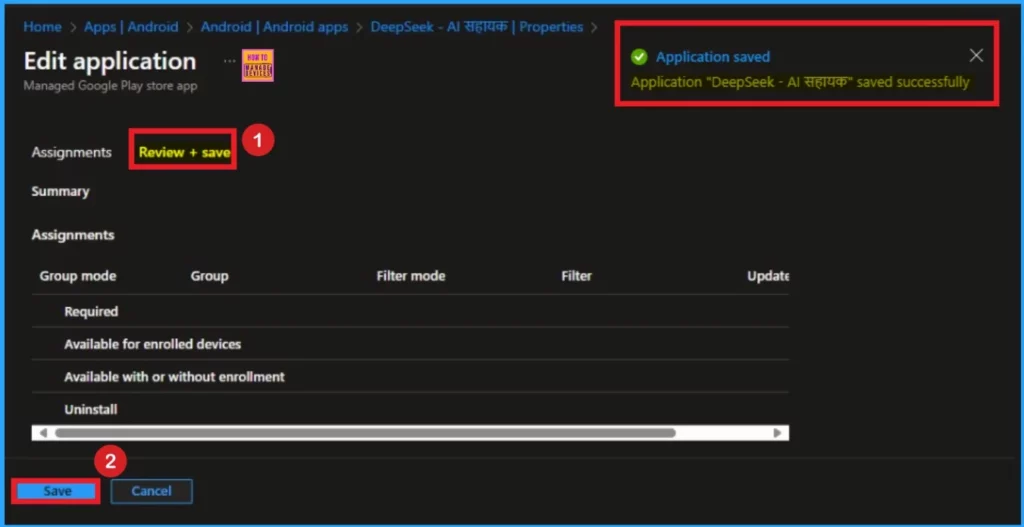This screenshot has height=527, width=1024.
Task: Open the ellipsis more options menu
Action: click(x=229, y=61)
